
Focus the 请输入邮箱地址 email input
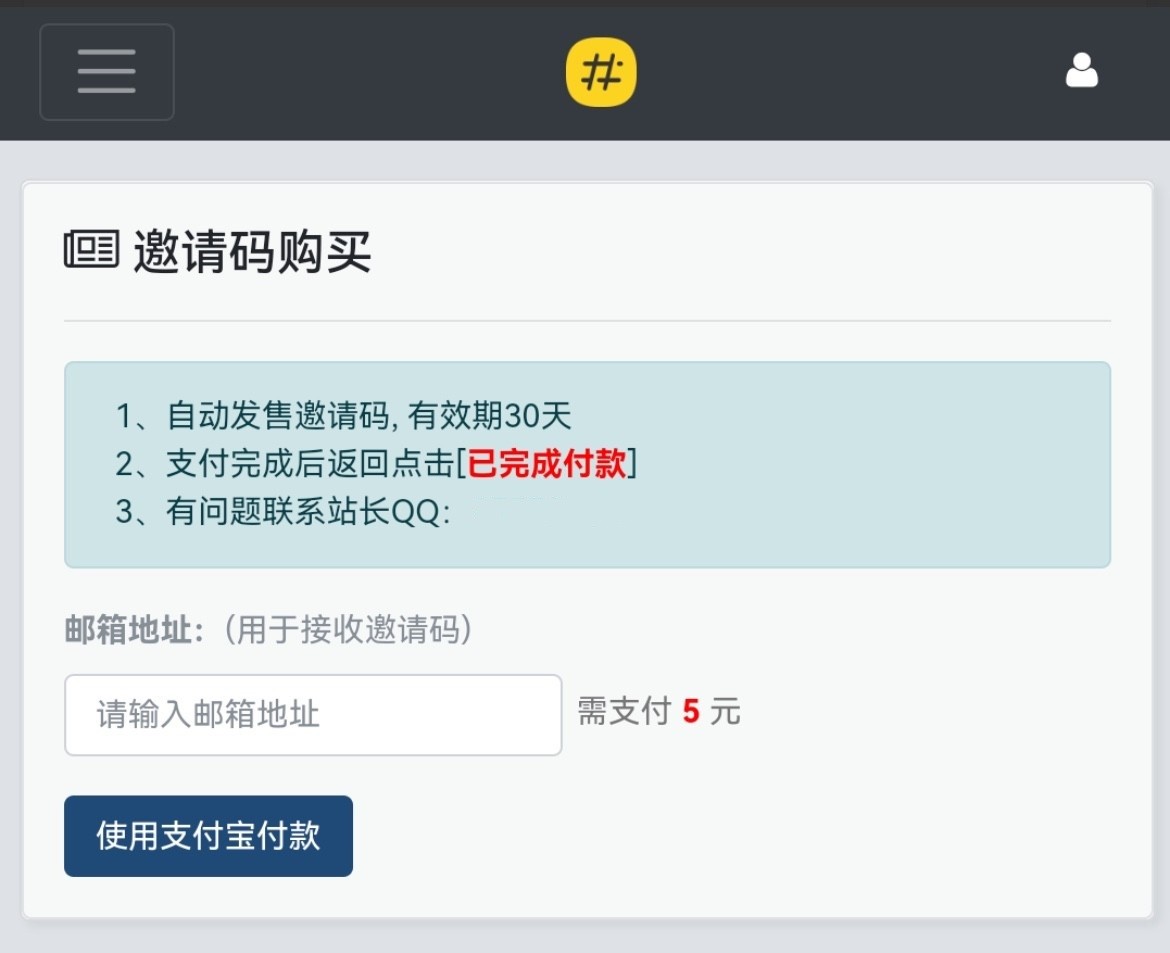tap(313, 715)
